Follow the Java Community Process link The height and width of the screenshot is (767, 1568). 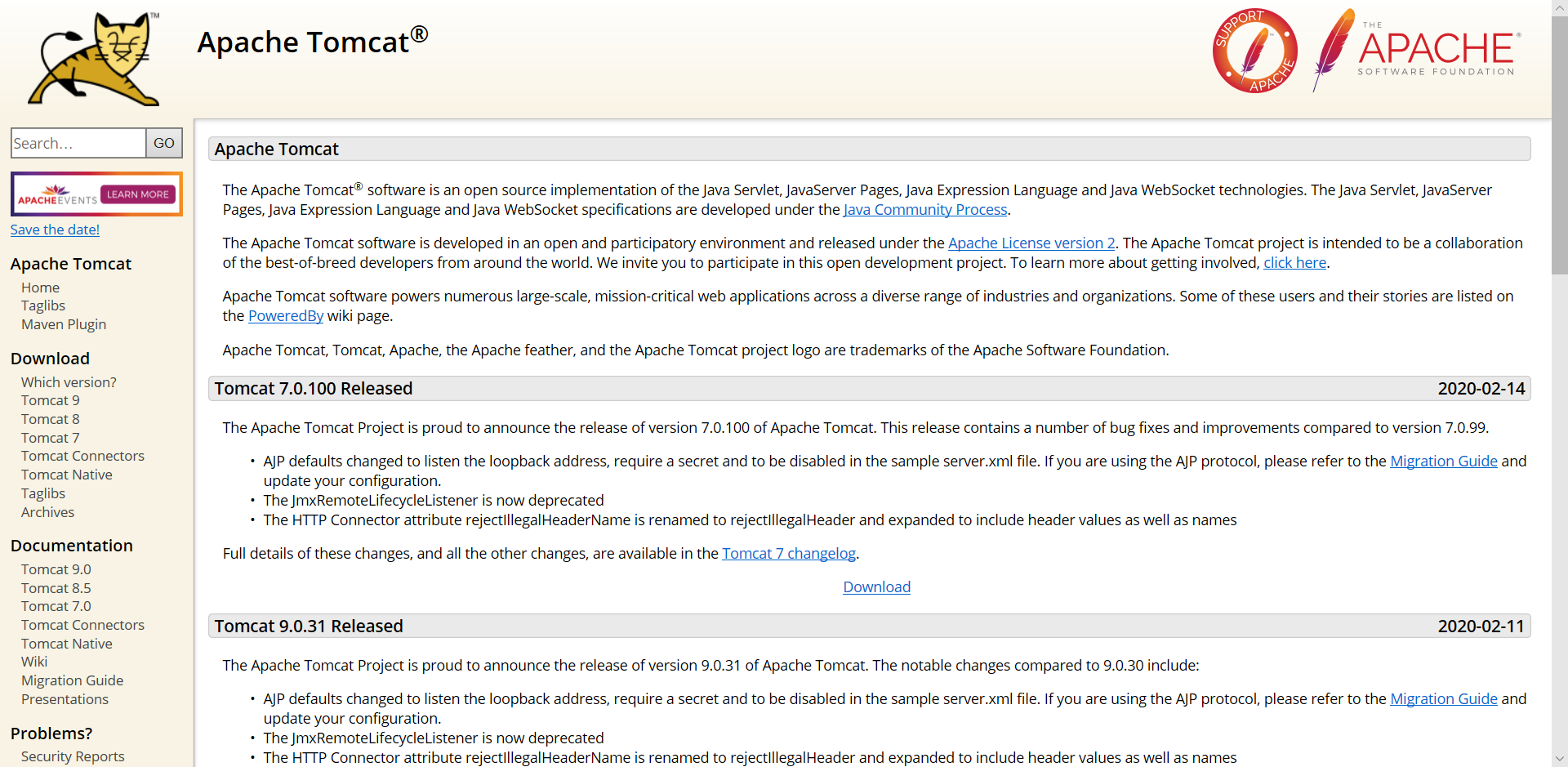pyautogui.click(x=925, y=210)
